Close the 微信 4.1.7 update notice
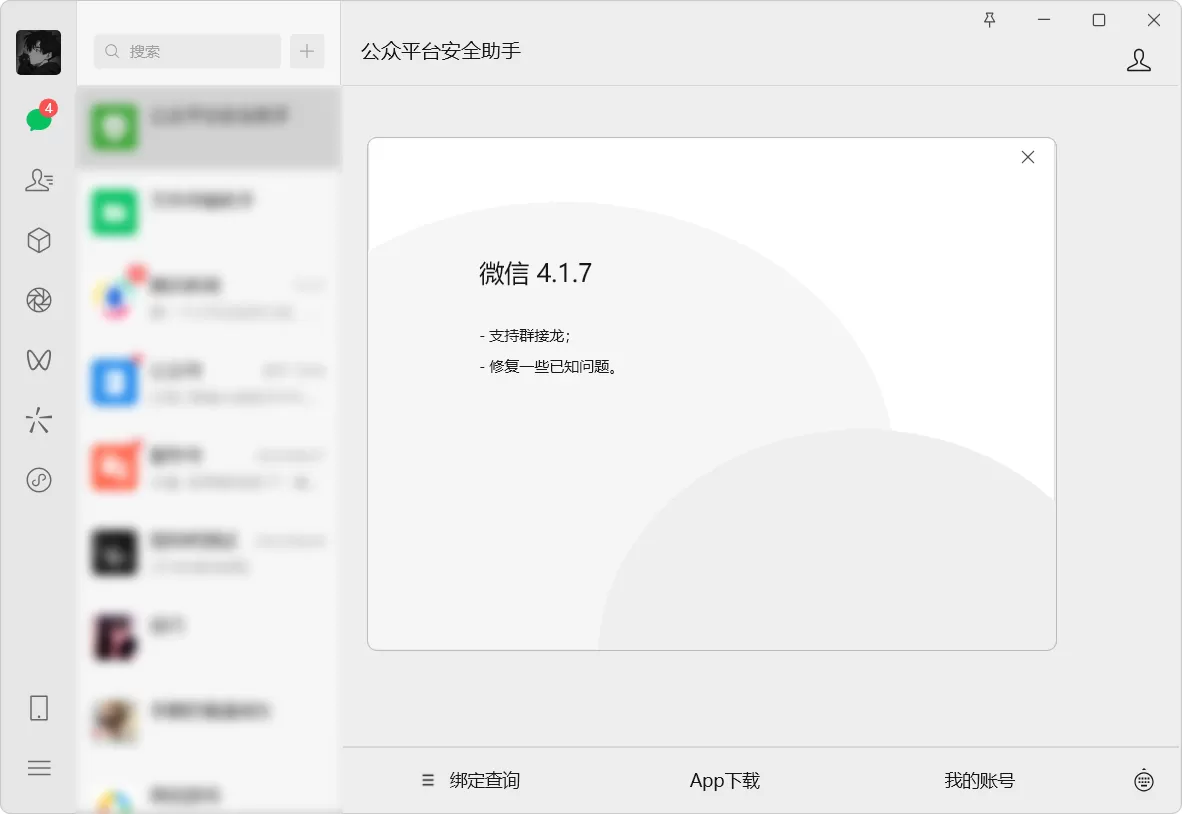 pos(1027,156)
